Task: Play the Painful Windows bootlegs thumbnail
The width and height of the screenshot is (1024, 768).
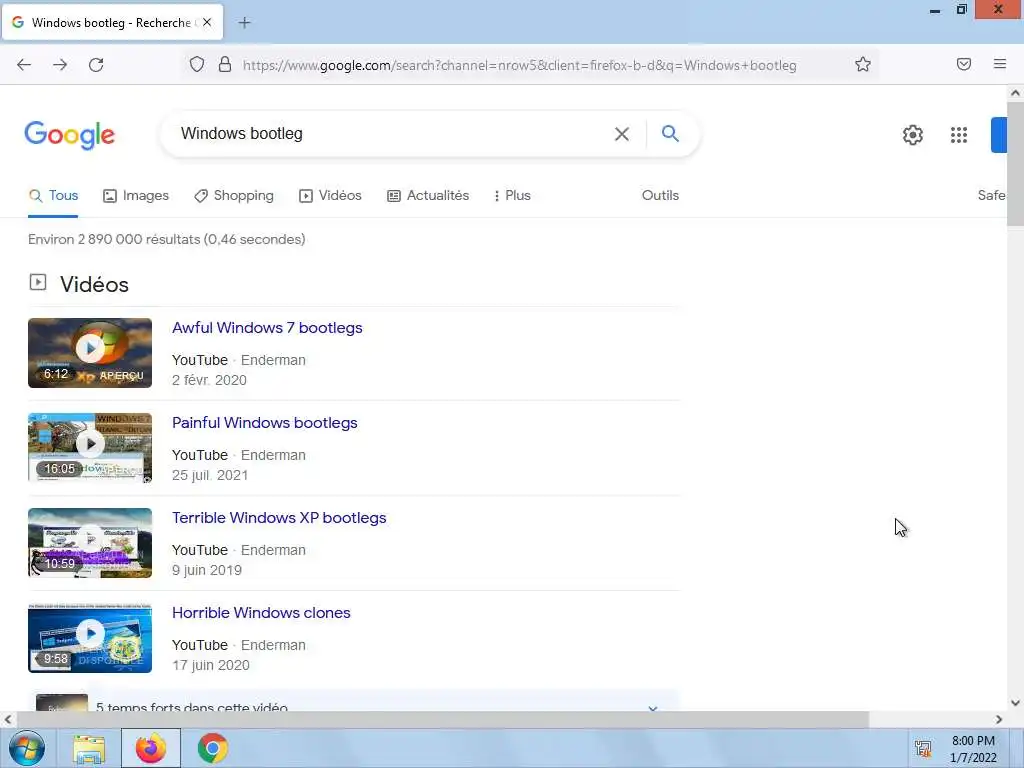Action: 90,447
